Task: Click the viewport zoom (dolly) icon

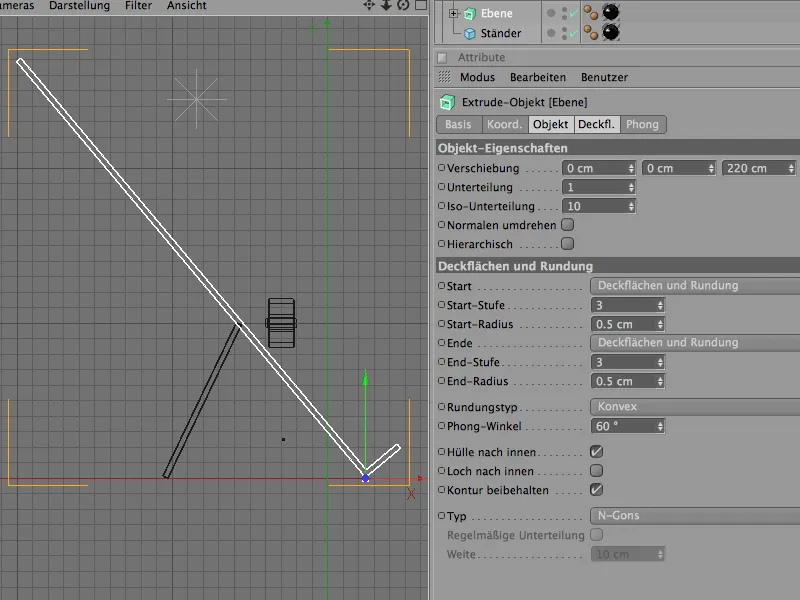Action: [386, 5]
